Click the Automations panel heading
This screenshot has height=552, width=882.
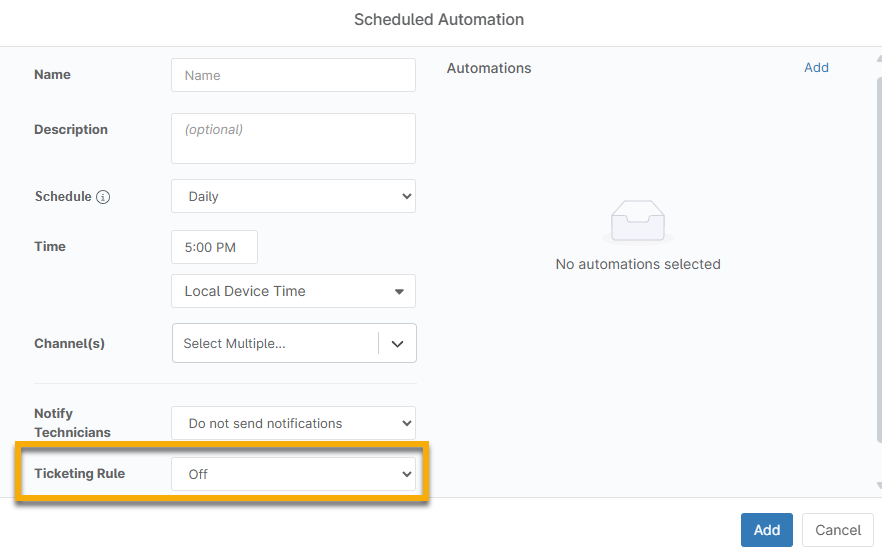(489, 68)
